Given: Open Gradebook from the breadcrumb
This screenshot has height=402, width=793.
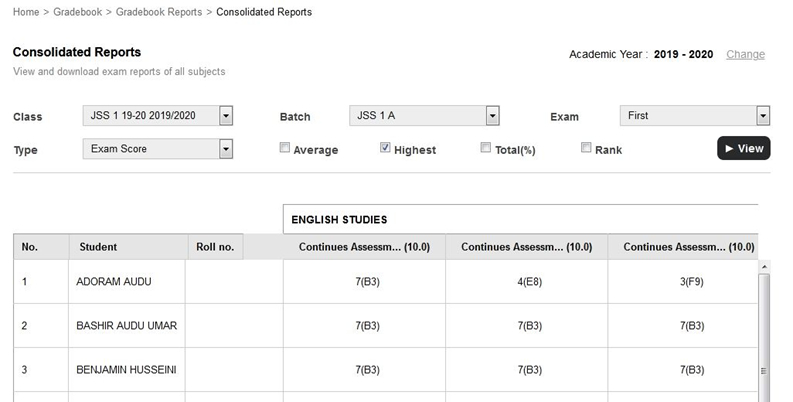Looking at the screenshot, I should click(77, 12).
